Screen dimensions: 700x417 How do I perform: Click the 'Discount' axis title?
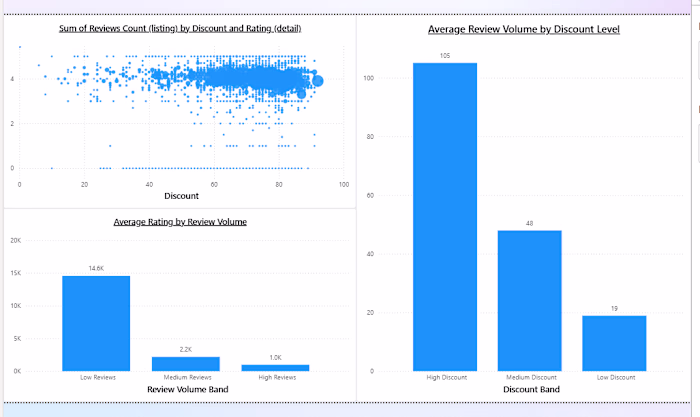tap(181, 196)
